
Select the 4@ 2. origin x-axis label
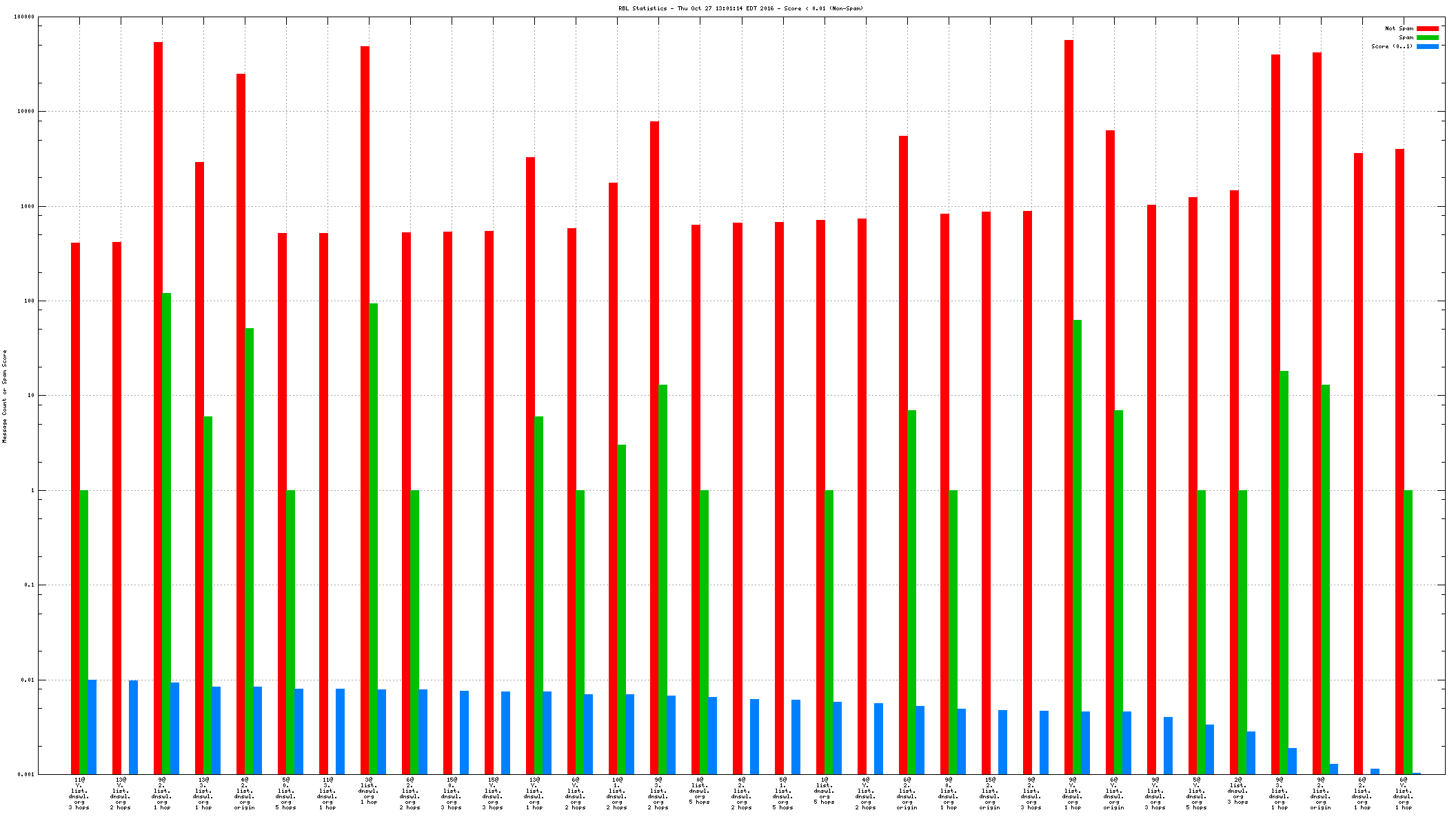[x=244, y=793]
